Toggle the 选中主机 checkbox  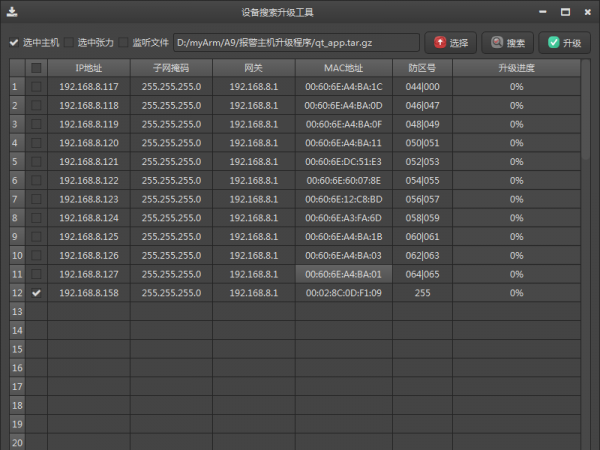14,43
